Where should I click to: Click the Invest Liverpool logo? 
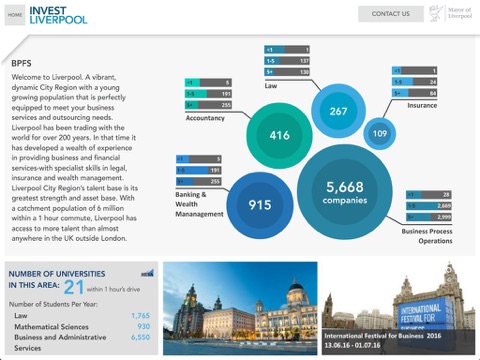(58, 15)
